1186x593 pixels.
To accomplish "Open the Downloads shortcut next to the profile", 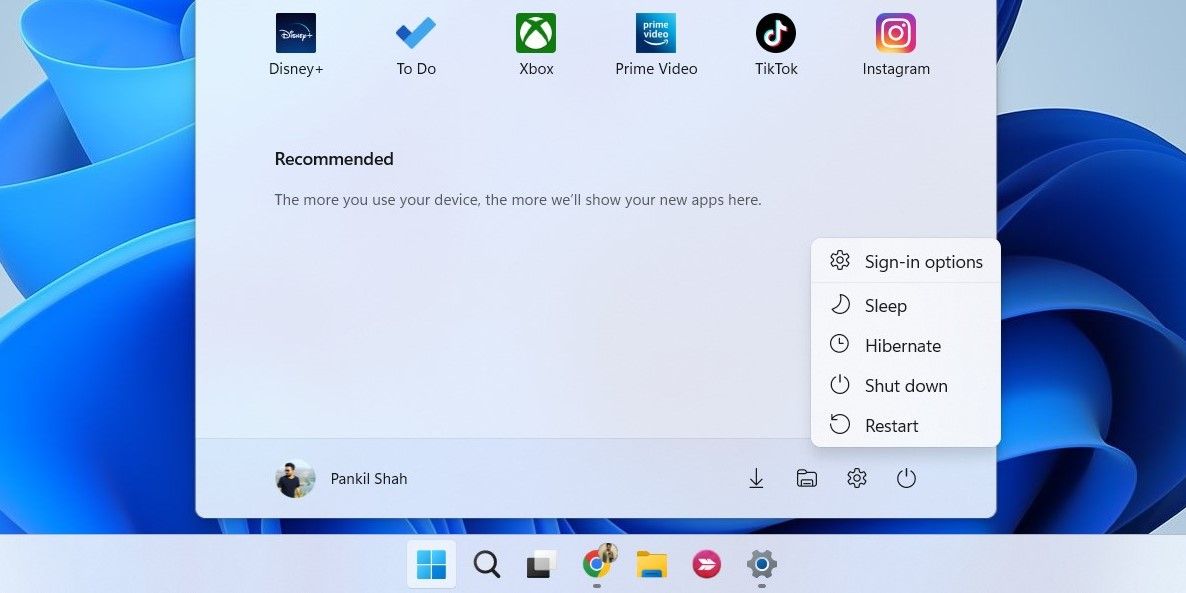I will 756,478.
